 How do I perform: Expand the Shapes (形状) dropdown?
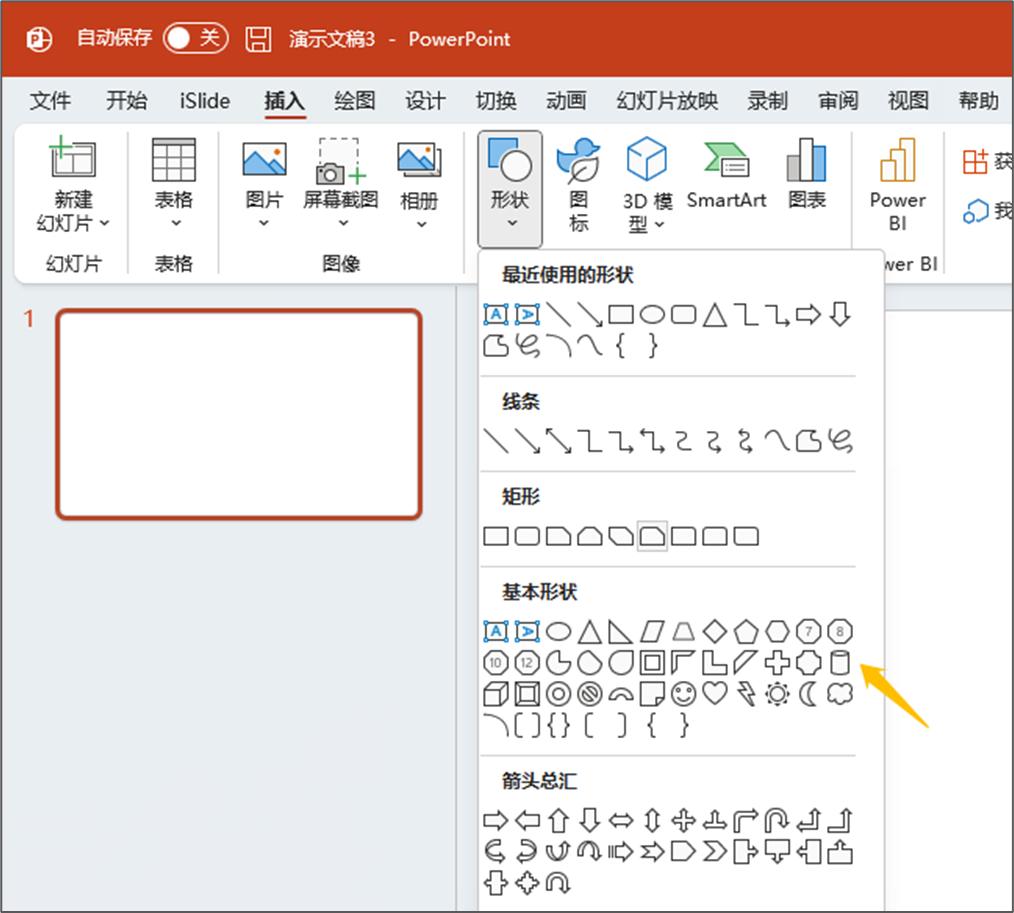coord(510,190)
